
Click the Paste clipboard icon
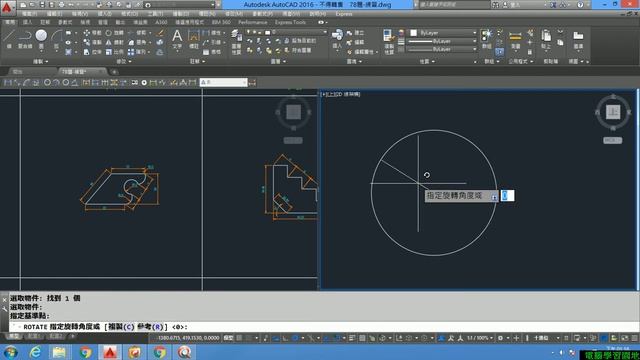click(546, 39)
